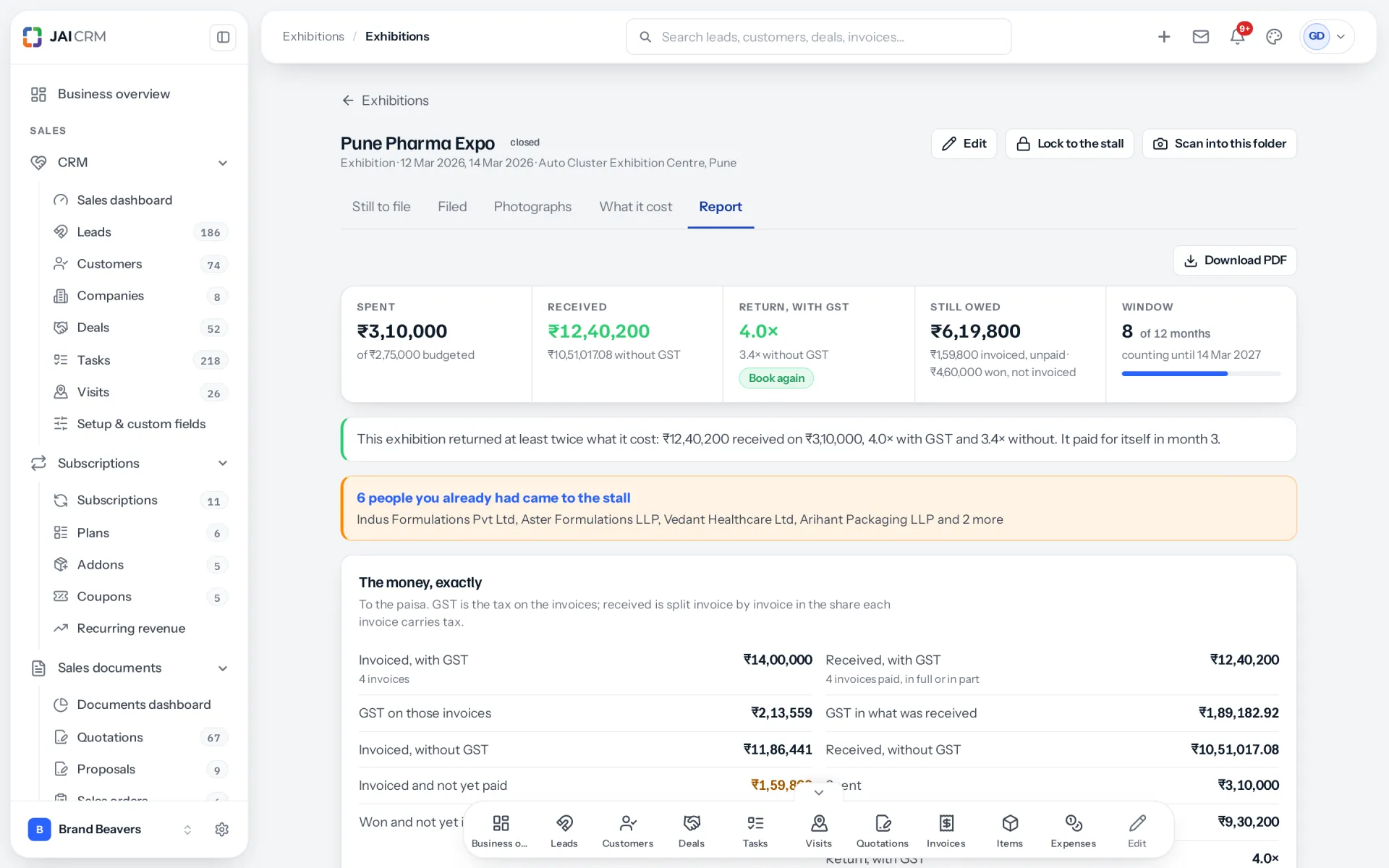Open notifications bell icon
This screenshot has width=1389, height=868.
tap(1238, 37)
